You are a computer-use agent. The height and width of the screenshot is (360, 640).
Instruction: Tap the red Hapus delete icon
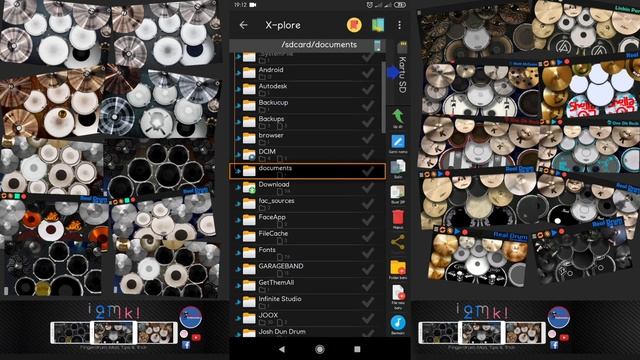pos(398,218)
